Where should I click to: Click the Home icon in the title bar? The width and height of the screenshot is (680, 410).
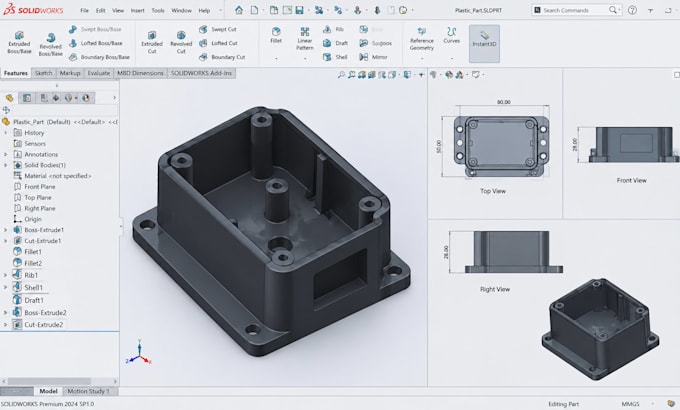(239, 10)
